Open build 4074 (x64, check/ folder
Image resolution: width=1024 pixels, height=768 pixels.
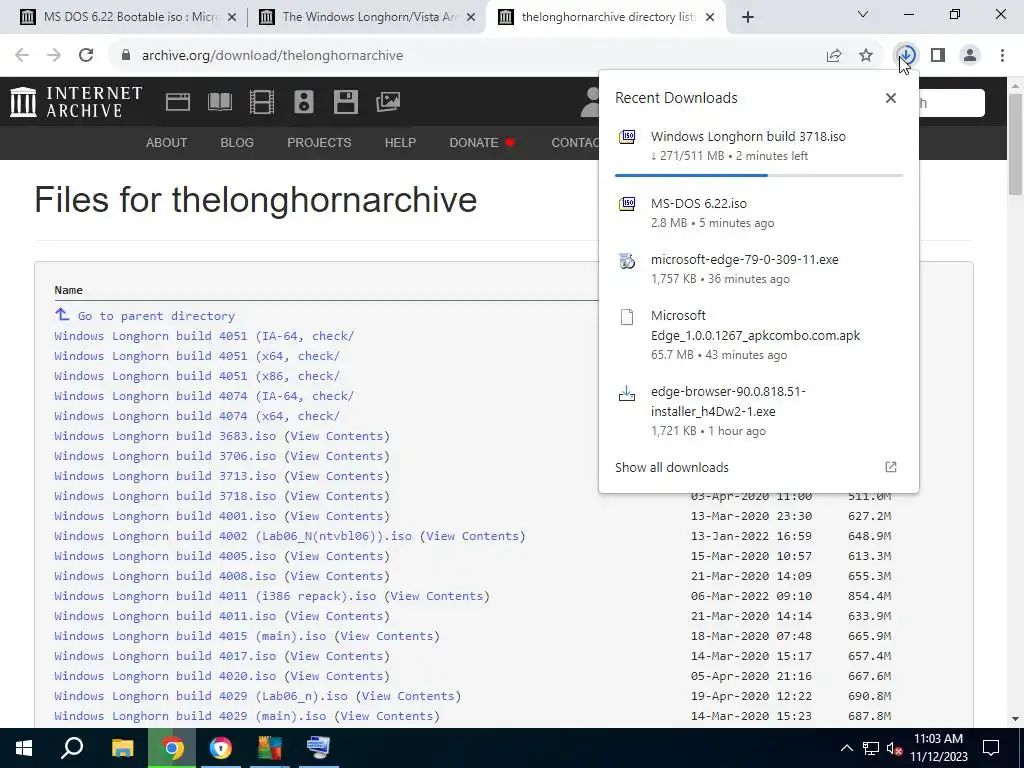click(197, 416)
